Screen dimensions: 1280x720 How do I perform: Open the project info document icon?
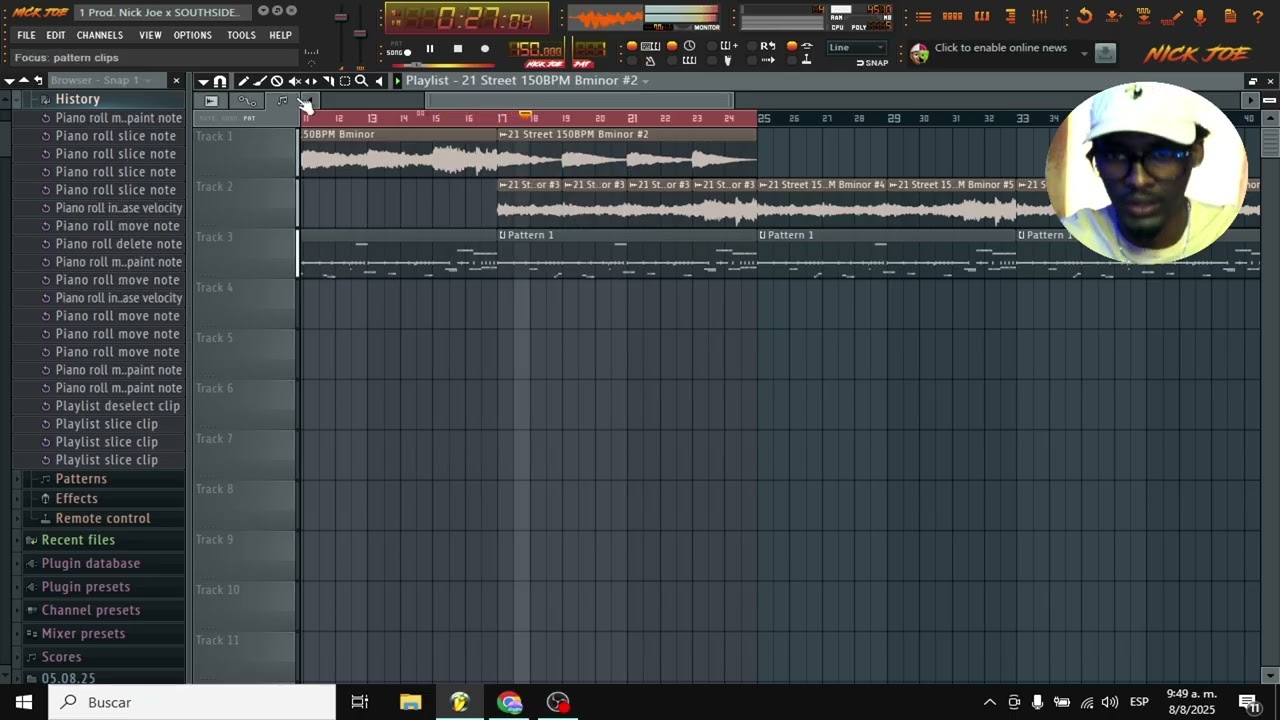tap(1230, 16)
